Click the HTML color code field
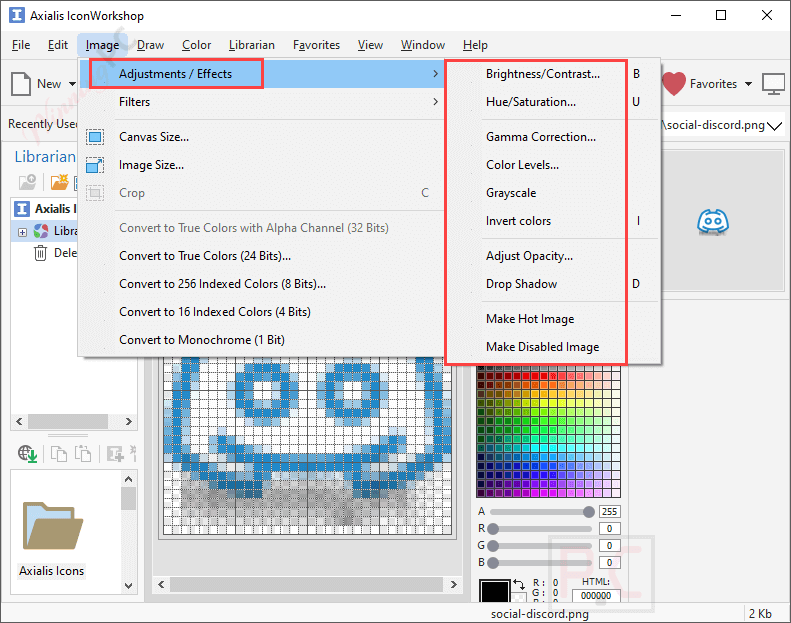Screen dimensions: 791x623 (596, 596)
